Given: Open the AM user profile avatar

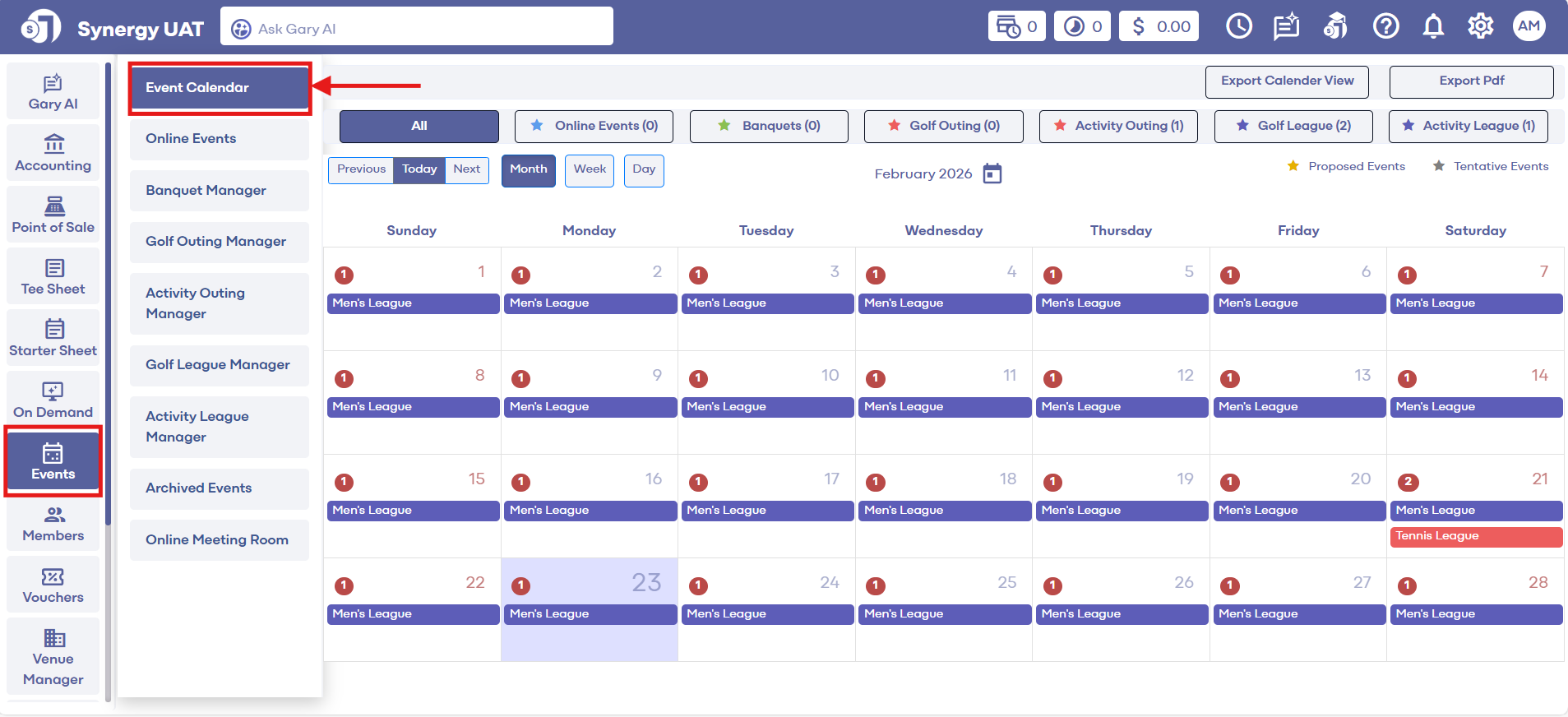Looking at the screenshot, I should pyautogui.click(x=1529, y=26).
